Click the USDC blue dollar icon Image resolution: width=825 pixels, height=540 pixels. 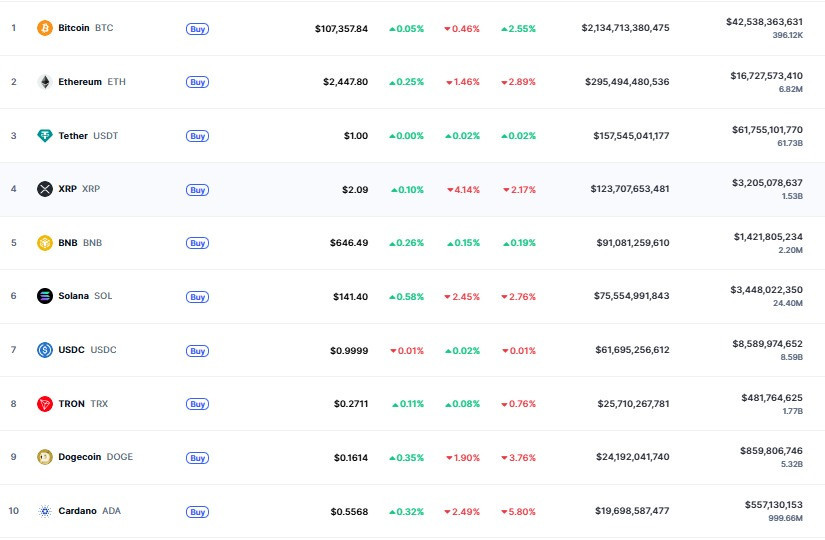[x=45, y=350]
